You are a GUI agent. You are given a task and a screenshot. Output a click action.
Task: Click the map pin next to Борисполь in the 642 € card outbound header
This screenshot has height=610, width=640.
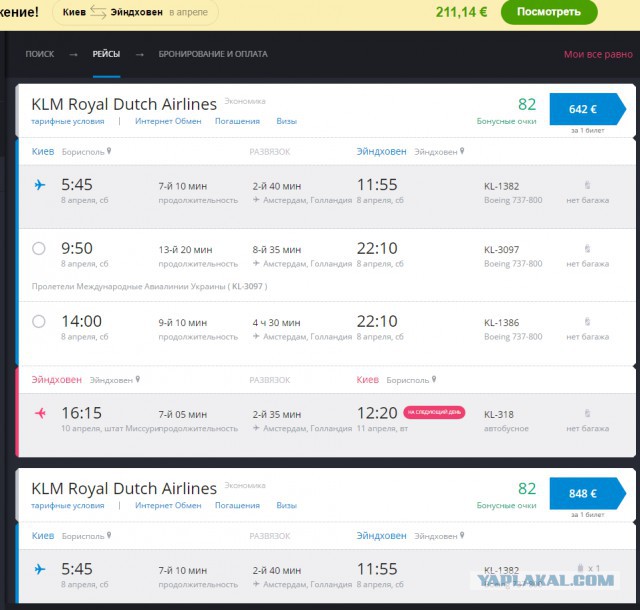coord(109,151)
